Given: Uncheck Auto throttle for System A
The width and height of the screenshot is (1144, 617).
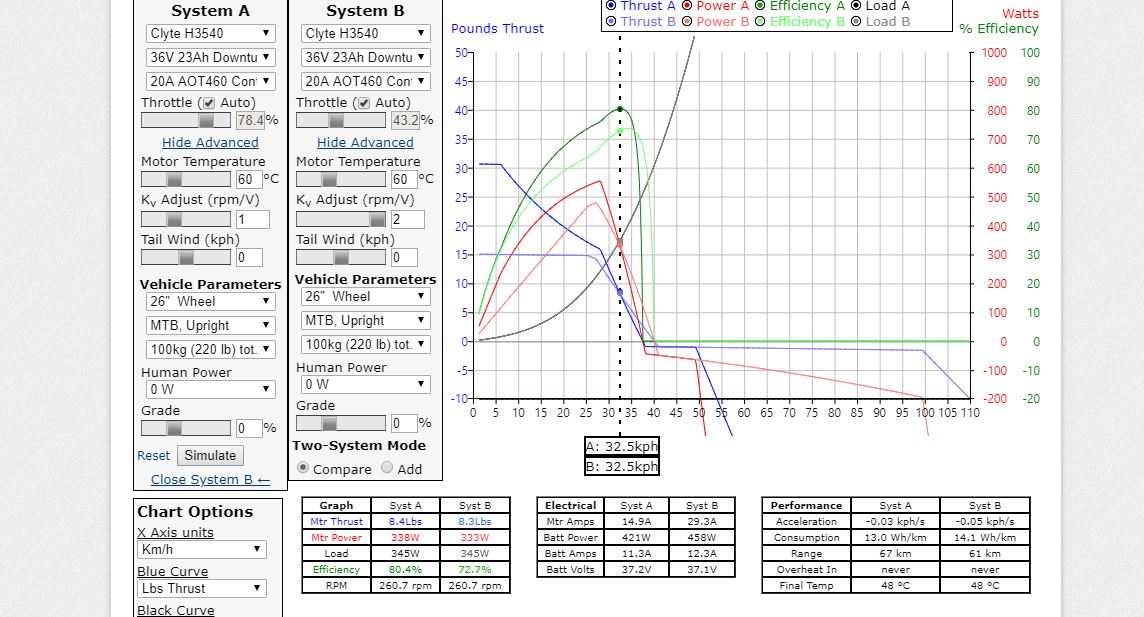Looking at the screenshot, I should [208, 103].
